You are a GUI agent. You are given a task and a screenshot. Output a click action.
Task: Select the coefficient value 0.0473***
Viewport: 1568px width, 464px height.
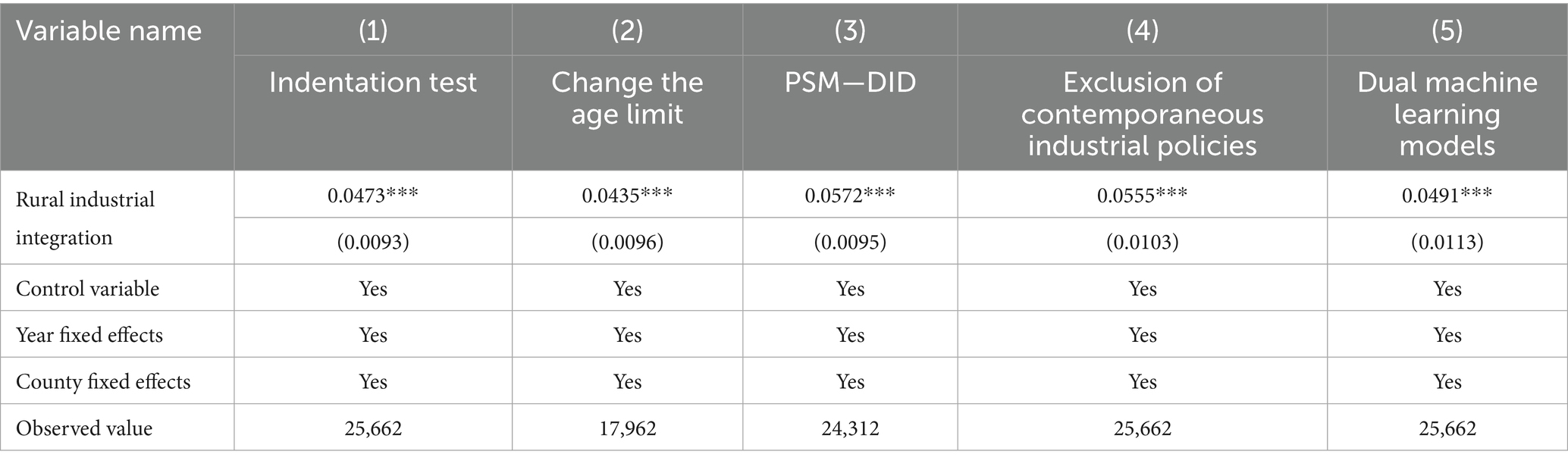click(372, 195)
